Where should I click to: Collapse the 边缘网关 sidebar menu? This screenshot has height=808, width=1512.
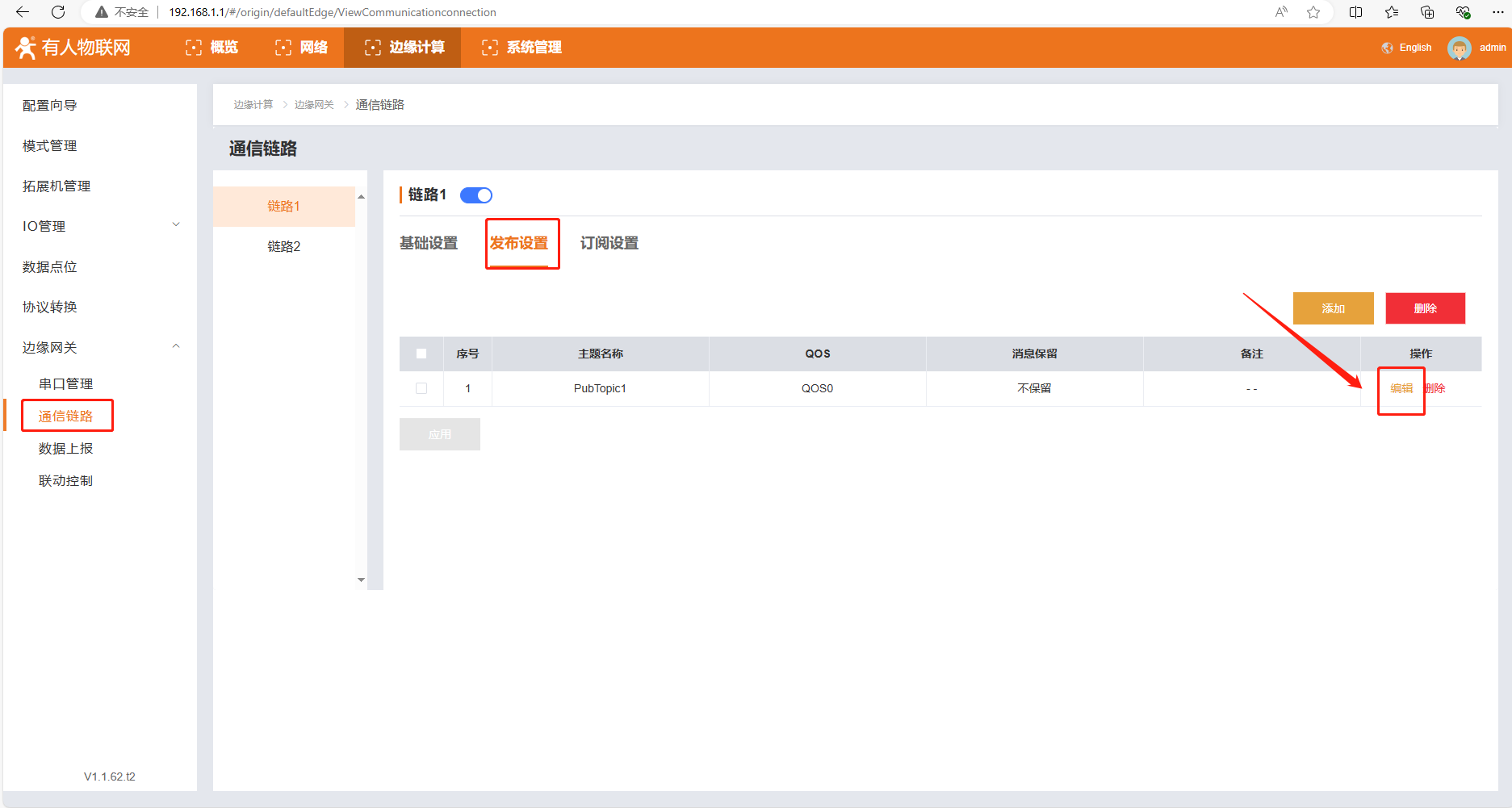point(176,346)
